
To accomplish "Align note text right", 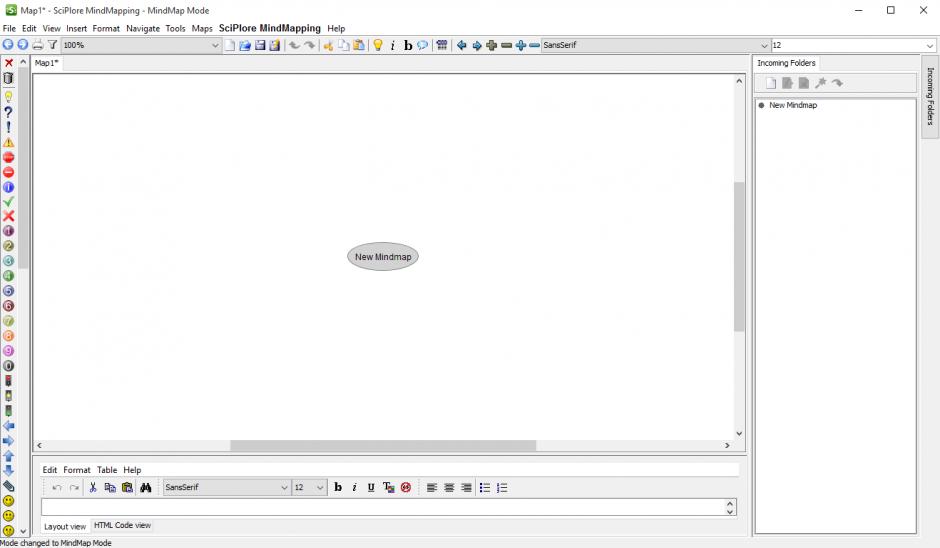I will (x=466, y=487).
